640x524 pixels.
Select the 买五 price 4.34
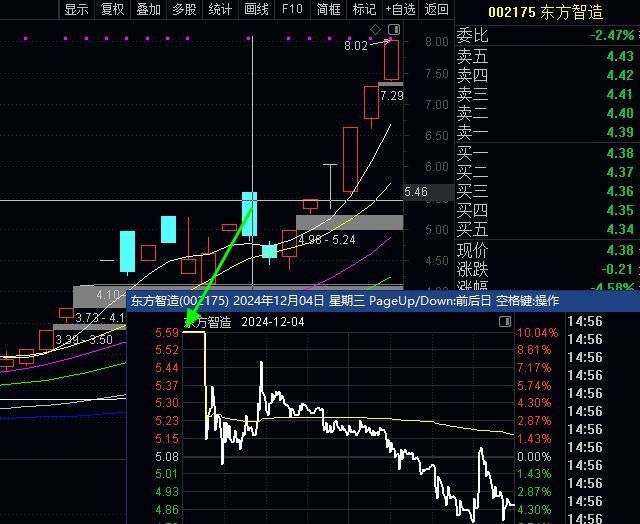620,229
